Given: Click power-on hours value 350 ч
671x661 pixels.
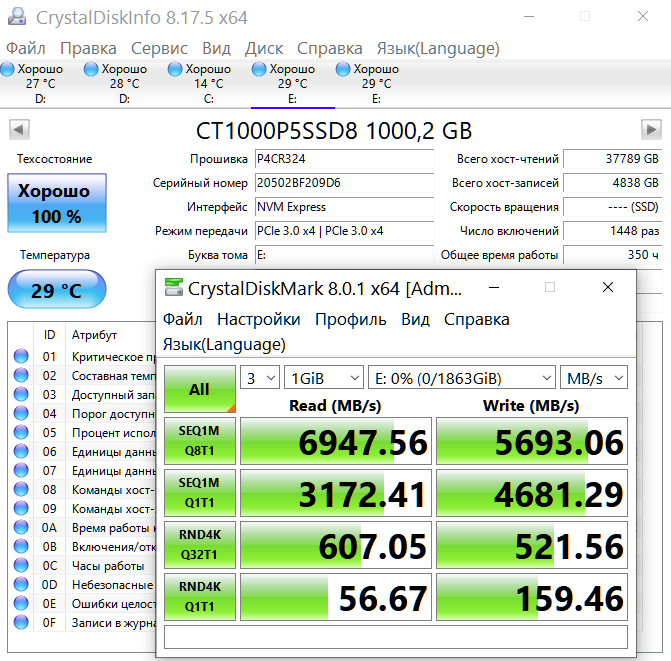Looking at the screenshot, I should click(x=612, y=255).
